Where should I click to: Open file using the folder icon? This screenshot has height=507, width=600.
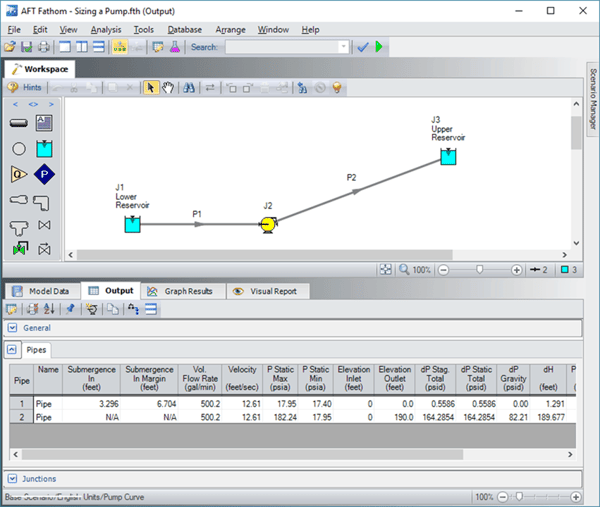[10, 47]
